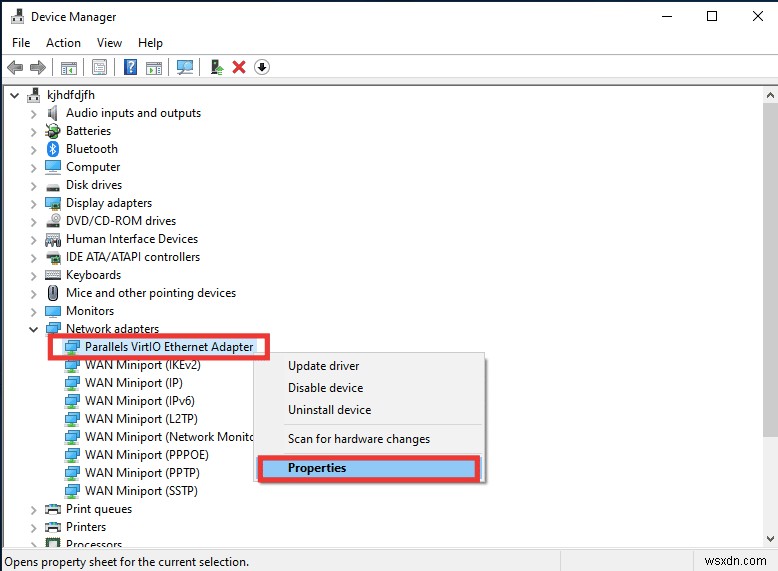The height and width of the screenshot is (571, 778).
Task: Expand the Monitors category
Action: tap(33, 312)
